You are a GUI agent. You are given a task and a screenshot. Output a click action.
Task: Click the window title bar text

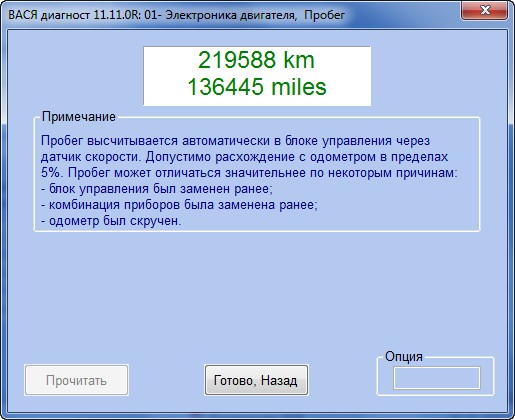(176, 15)
